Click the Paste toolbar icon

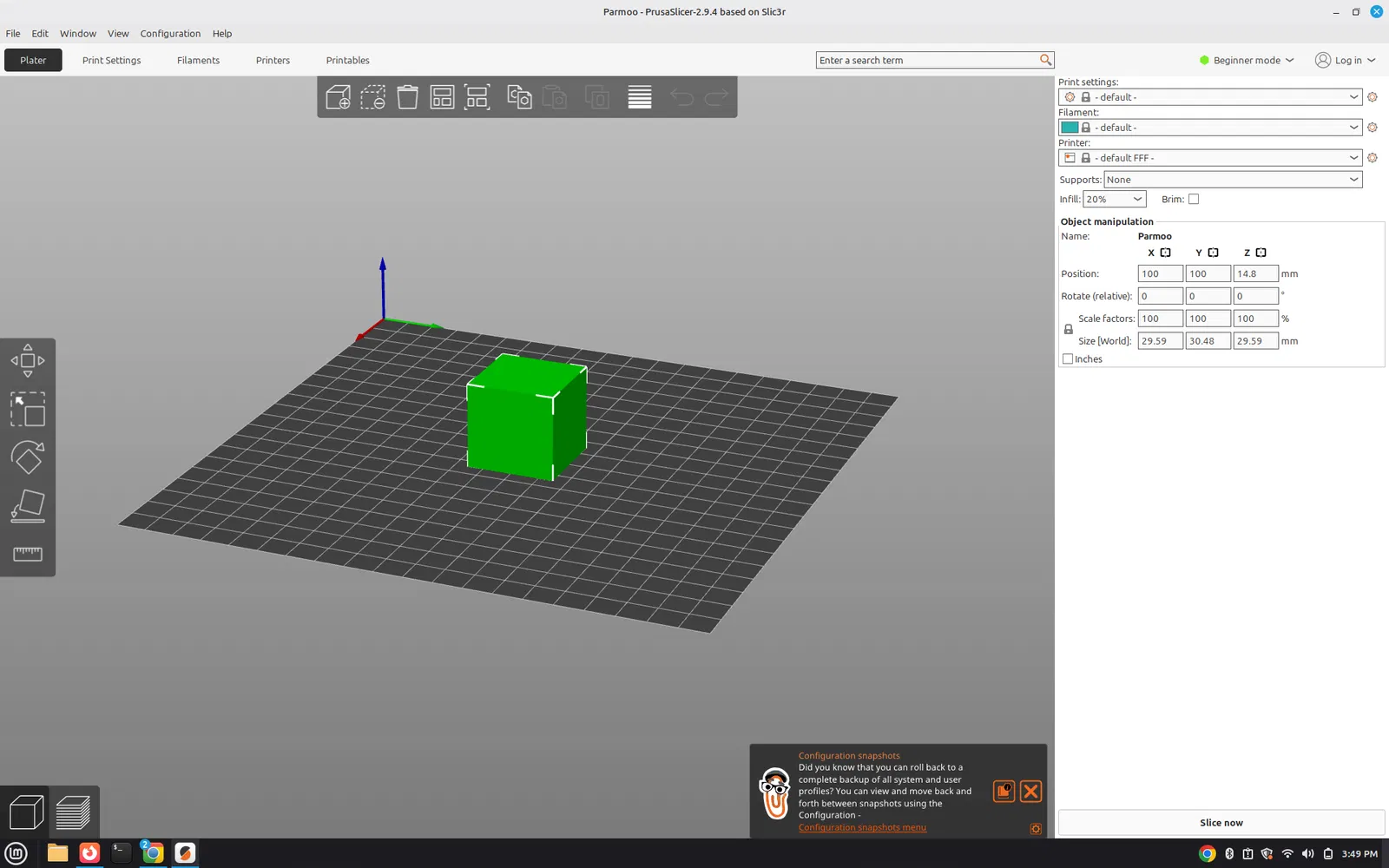click(x=554, y=96)
